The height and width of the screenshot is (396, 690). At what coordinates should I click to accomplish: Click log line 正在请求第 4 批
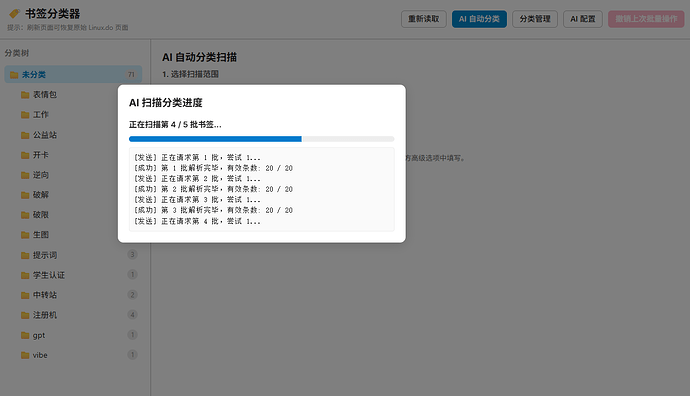click(197, 221)
